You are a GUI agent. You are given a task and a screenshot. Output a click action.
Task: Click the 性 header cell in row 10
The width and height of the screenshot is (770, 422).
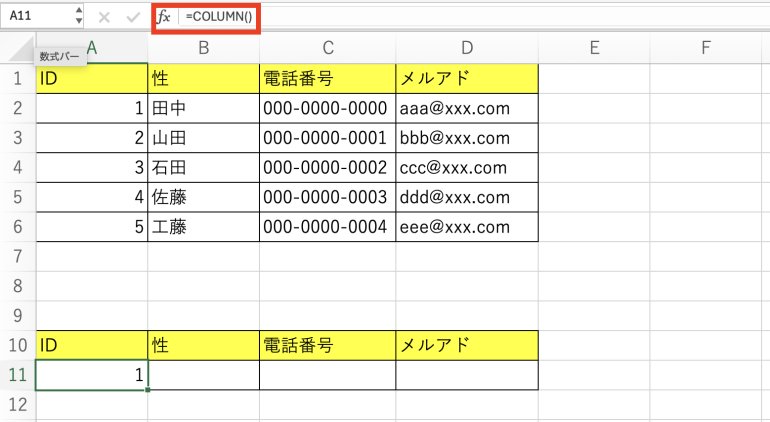203,345
